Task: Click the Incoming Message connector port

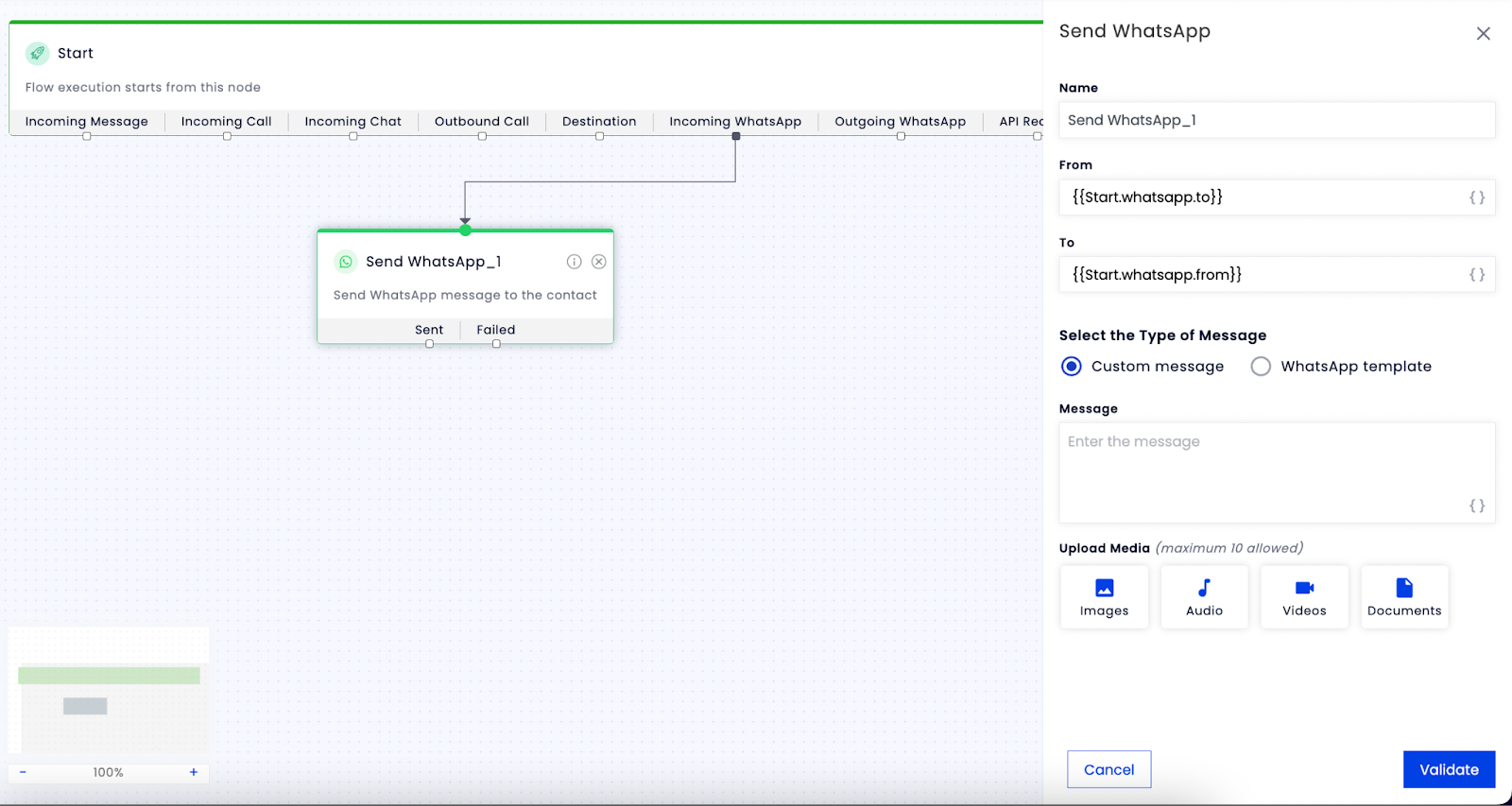Action: (x=87, y=136)
